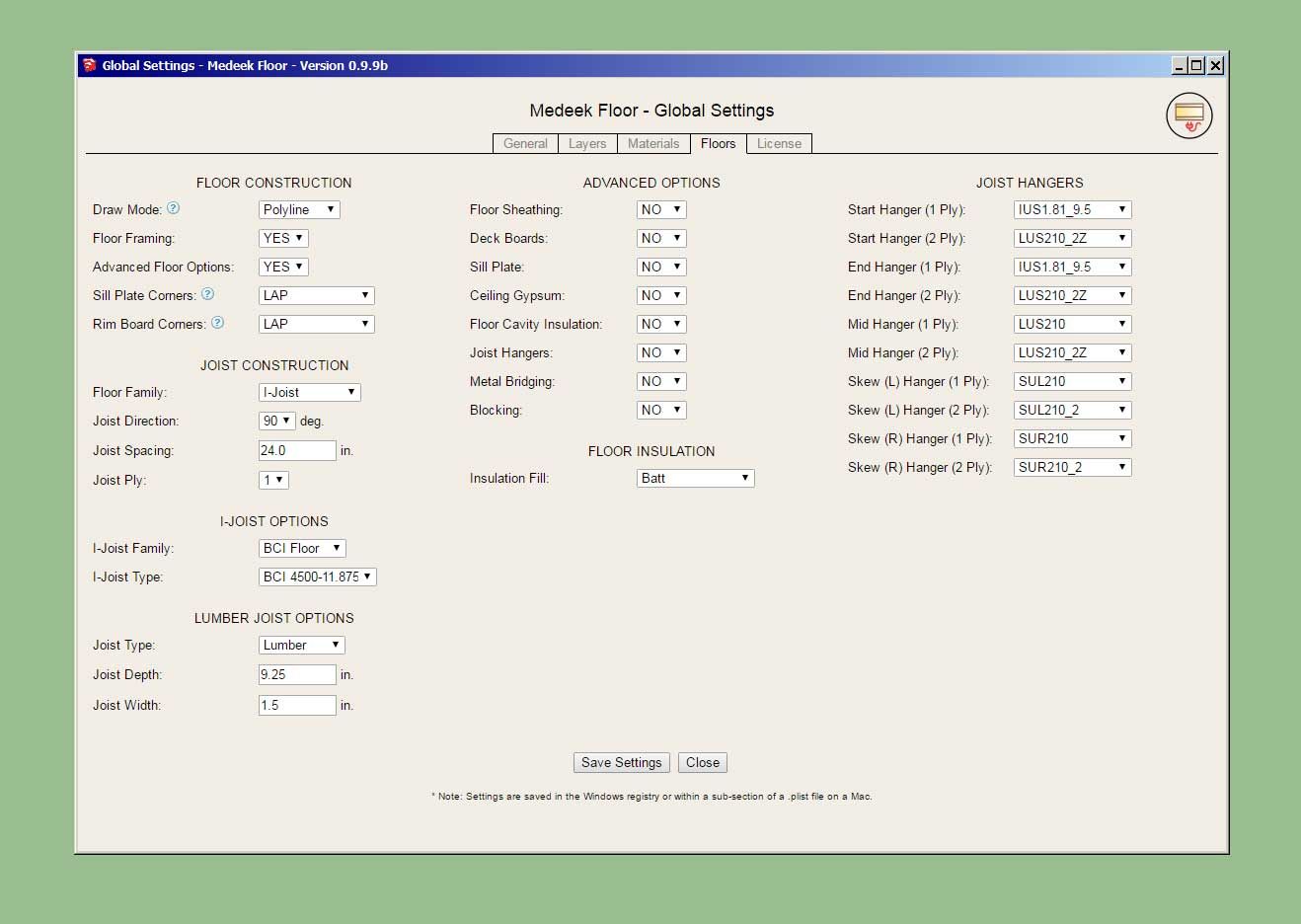This screenshot has width=1301, height=924.
Task: Open help icon beside Rim Board Corners
Action: (x=218, y=323)
